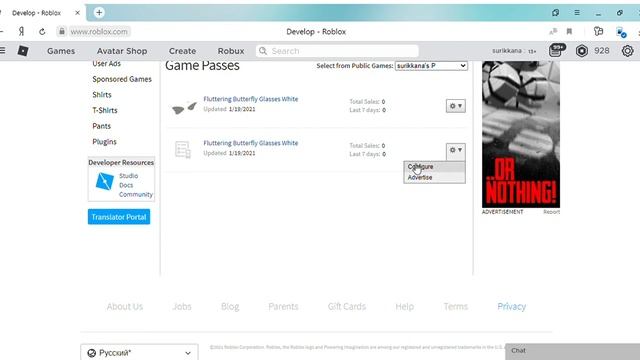
Task: Click the search magnifier icon
Action: [263, 51]
